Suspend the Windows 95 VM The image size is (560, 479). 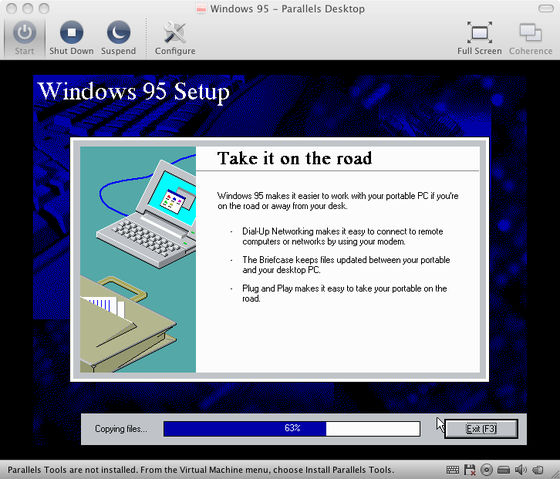coord(118,33)
